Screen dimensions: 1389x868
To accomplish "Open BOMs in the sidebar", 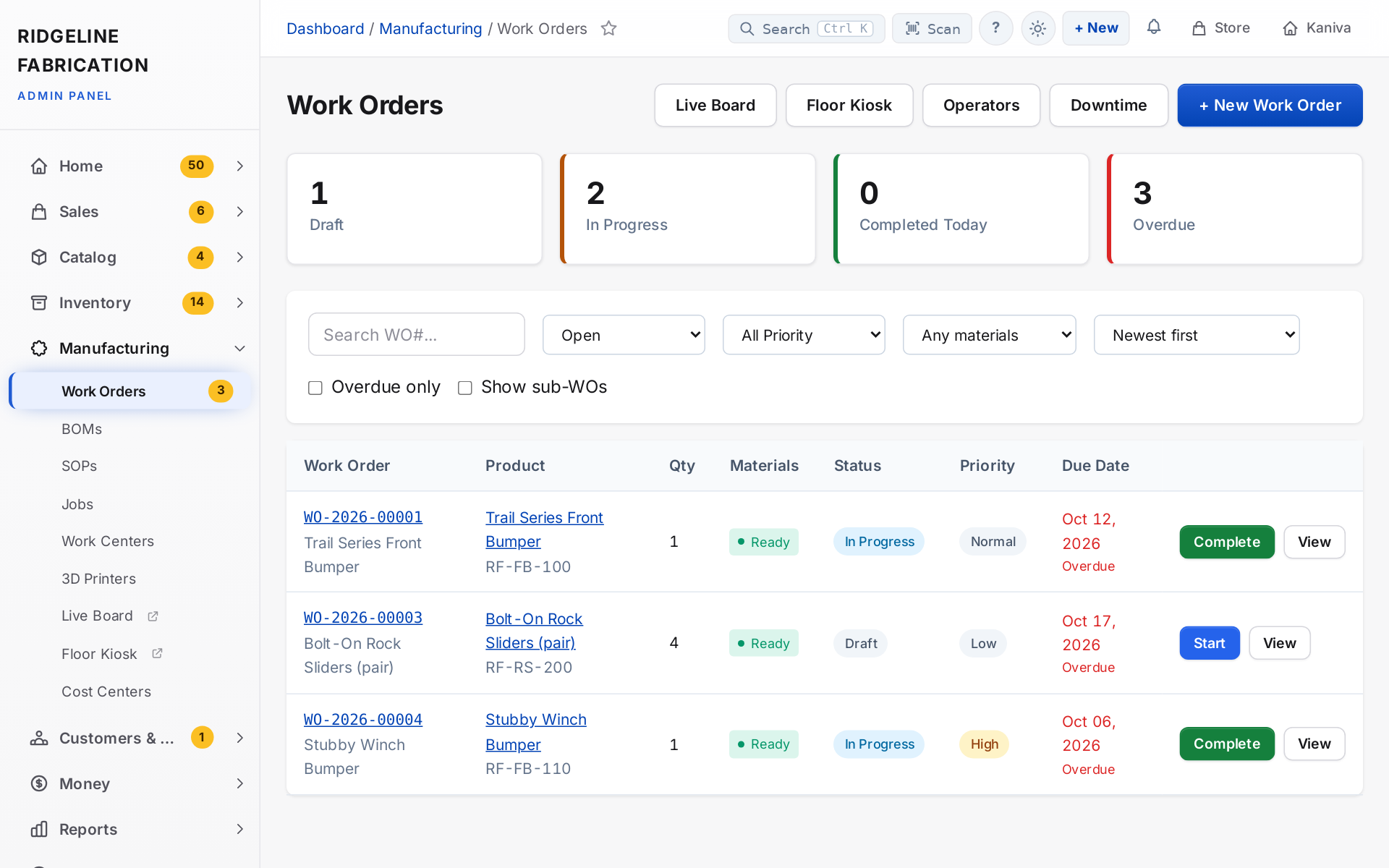I will point(82,429).
